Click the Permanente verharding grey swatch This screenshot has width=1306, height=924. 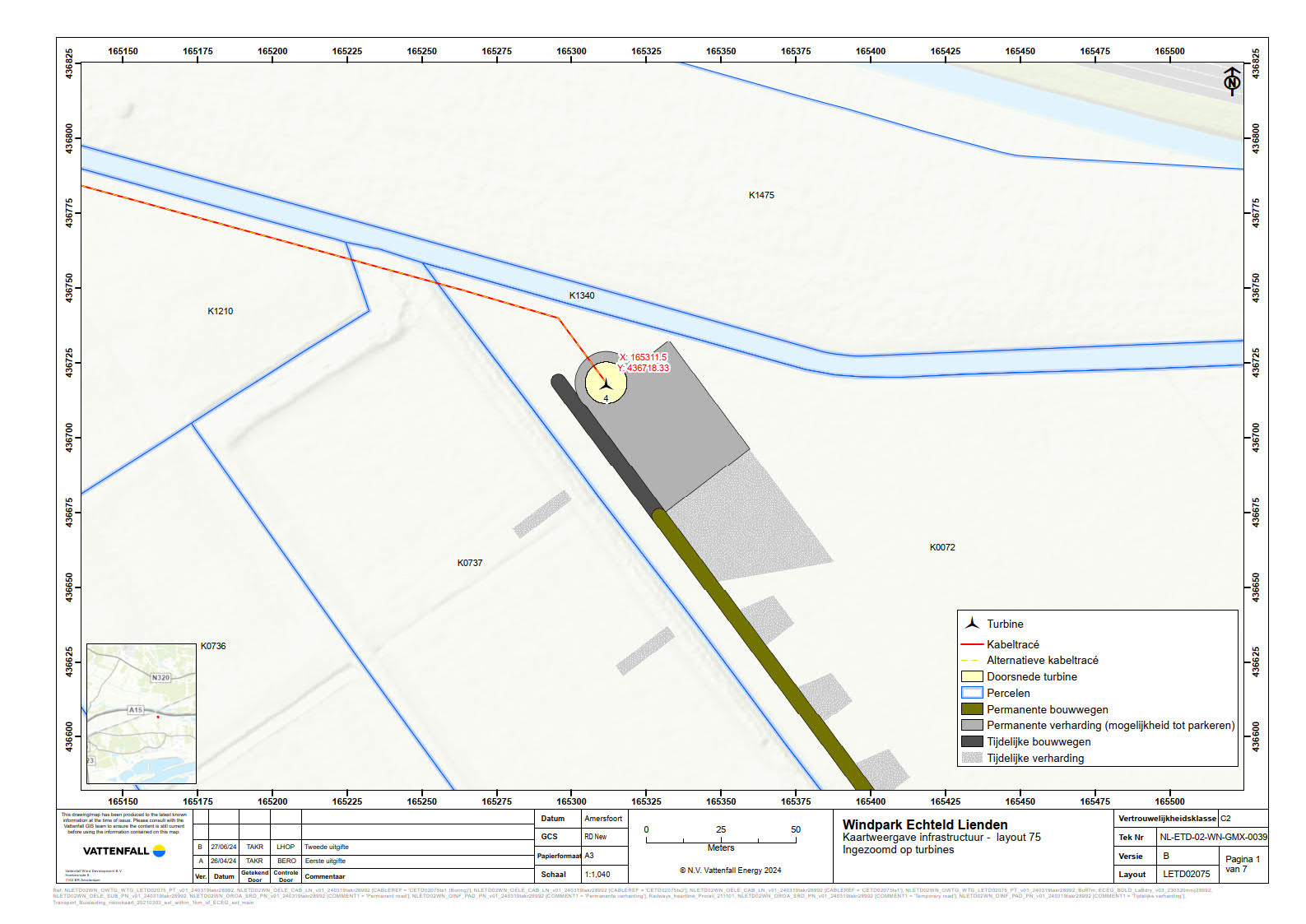click(x=972, y=725)
